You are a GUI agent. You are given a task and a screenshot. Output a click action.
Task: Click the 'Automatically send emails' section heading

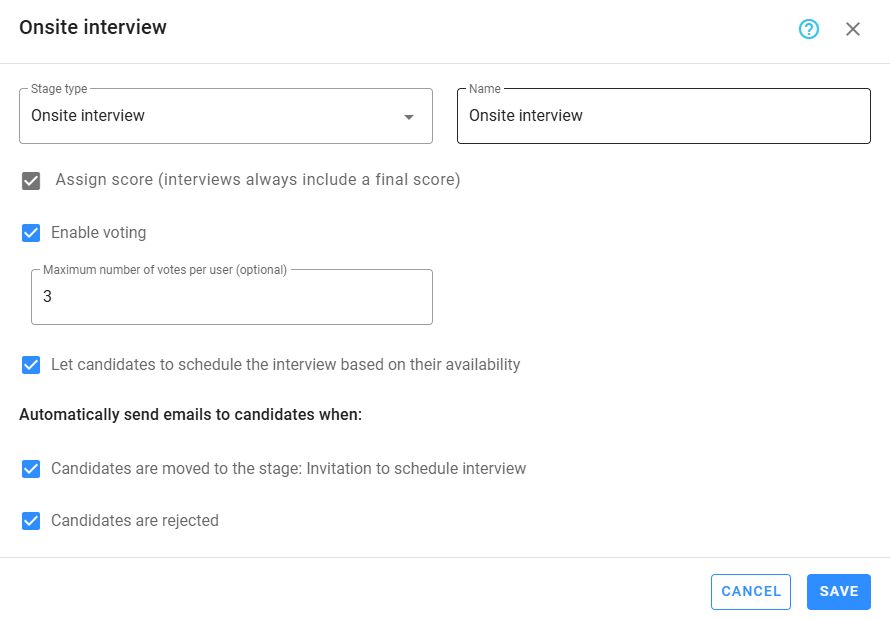(x=190, y=415)
